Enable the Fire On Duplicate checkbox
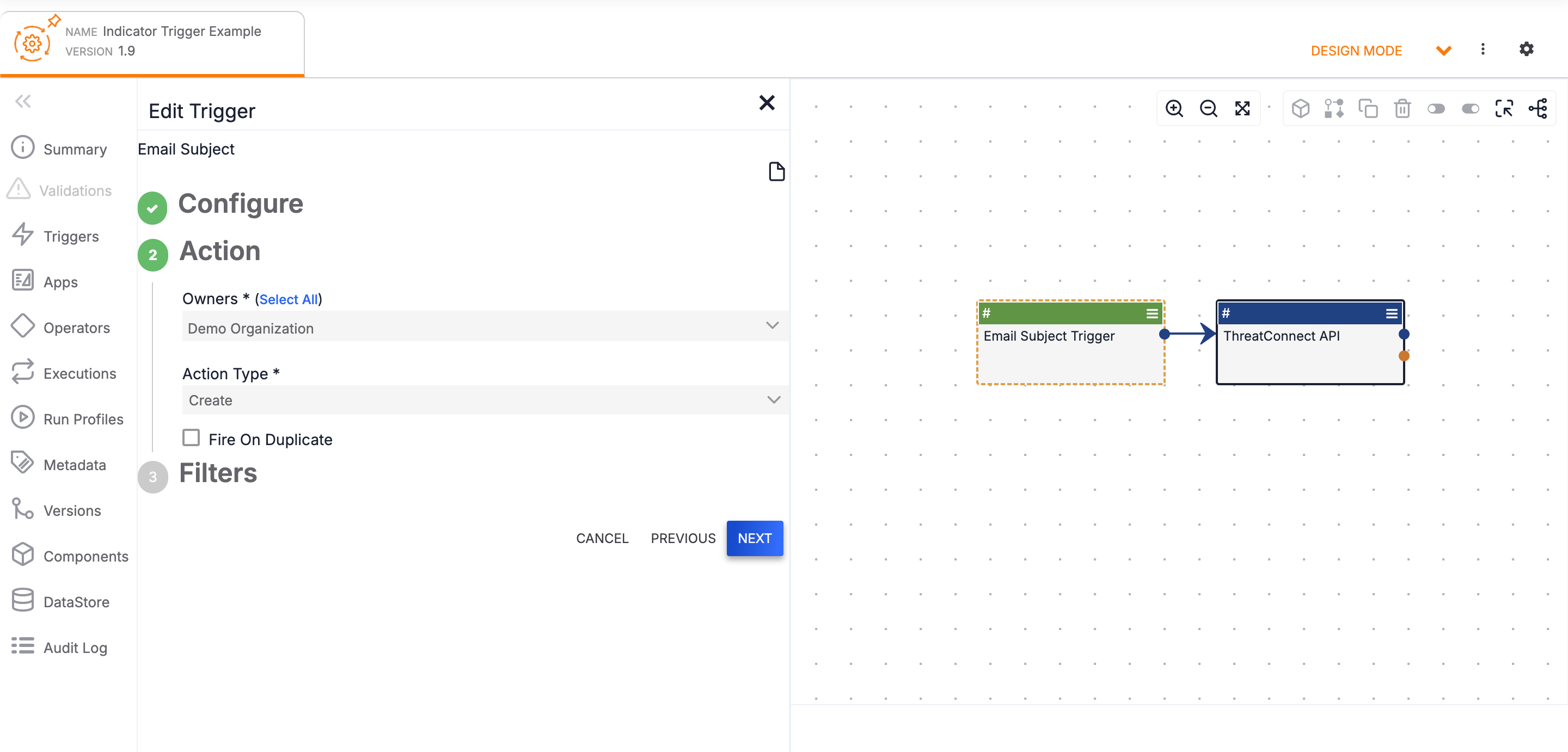 (191, 438)
